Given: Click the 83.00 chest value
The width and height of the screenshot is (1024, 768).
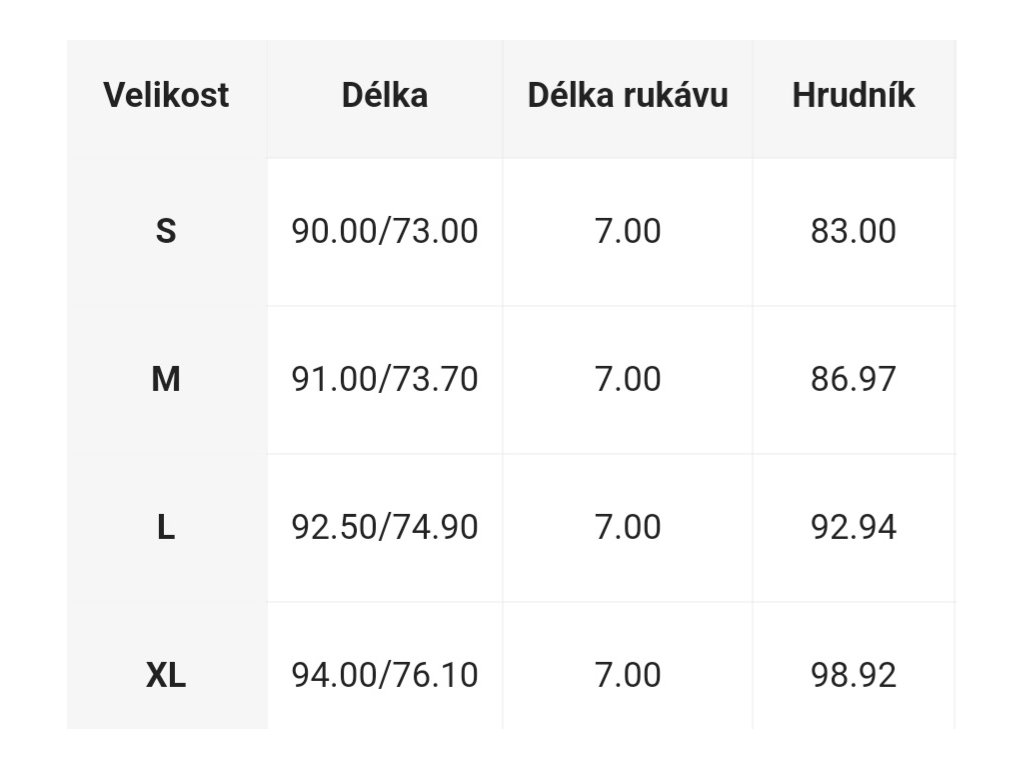Looking at the screenshot, I should coord(853,231).
